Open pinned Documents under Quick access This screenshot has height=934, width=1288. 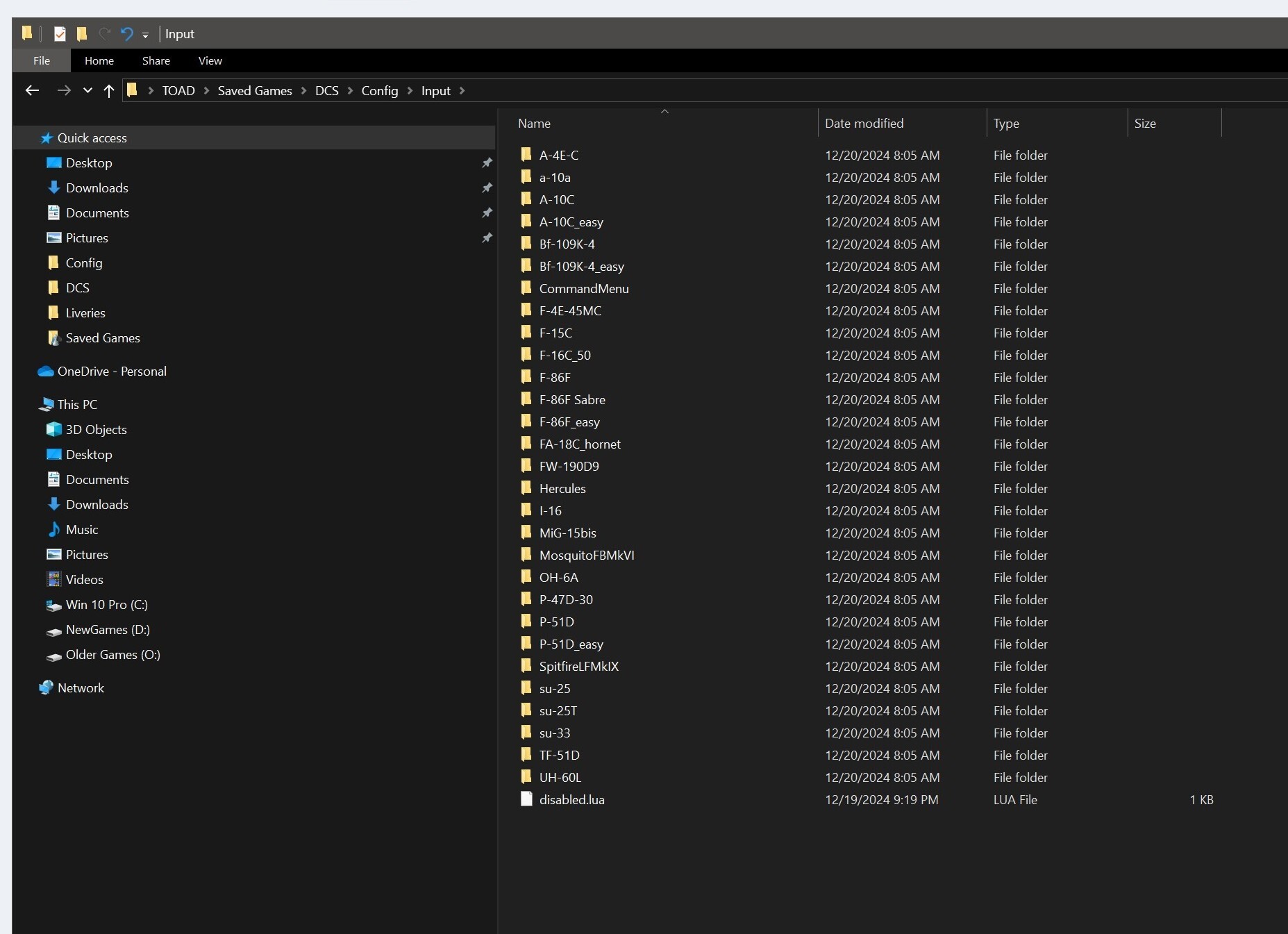pos(97,212)
